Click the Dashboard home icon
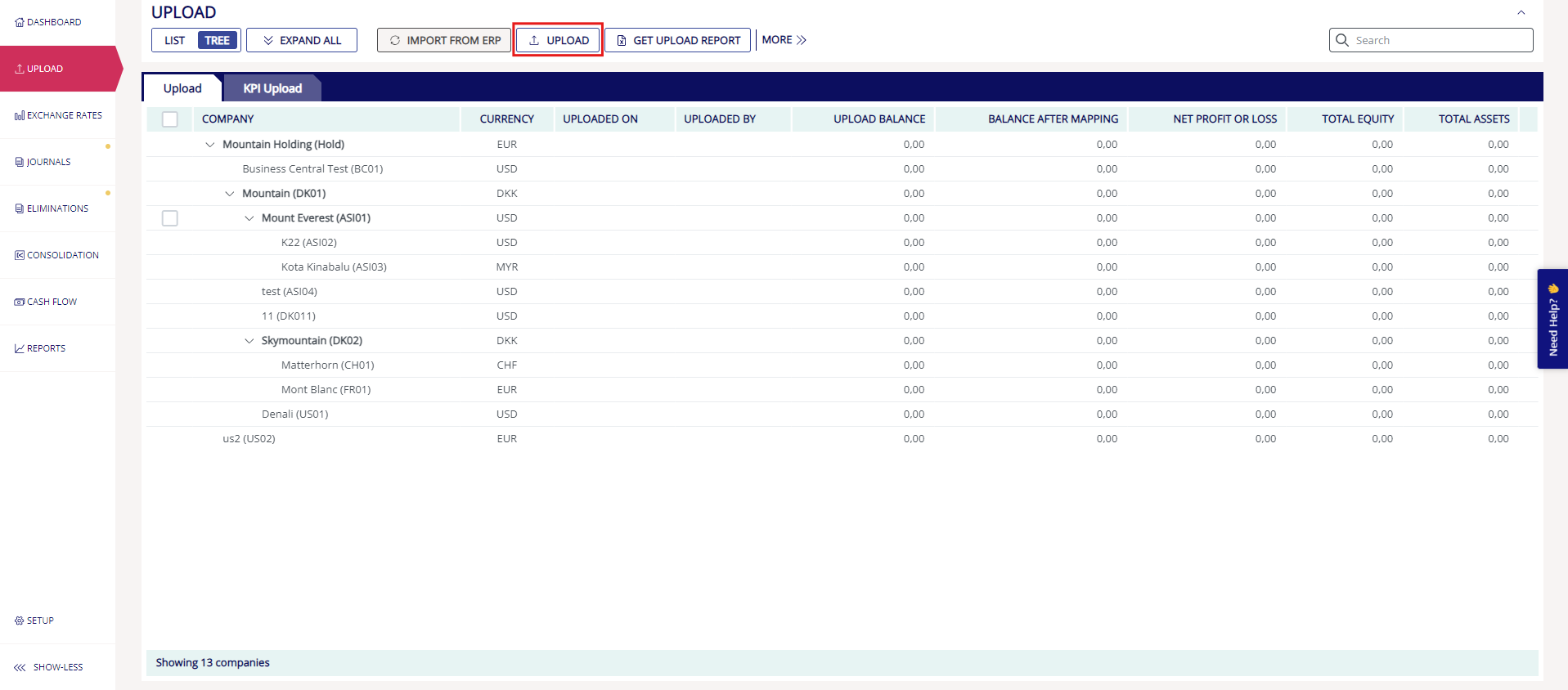 coord(20,22)
